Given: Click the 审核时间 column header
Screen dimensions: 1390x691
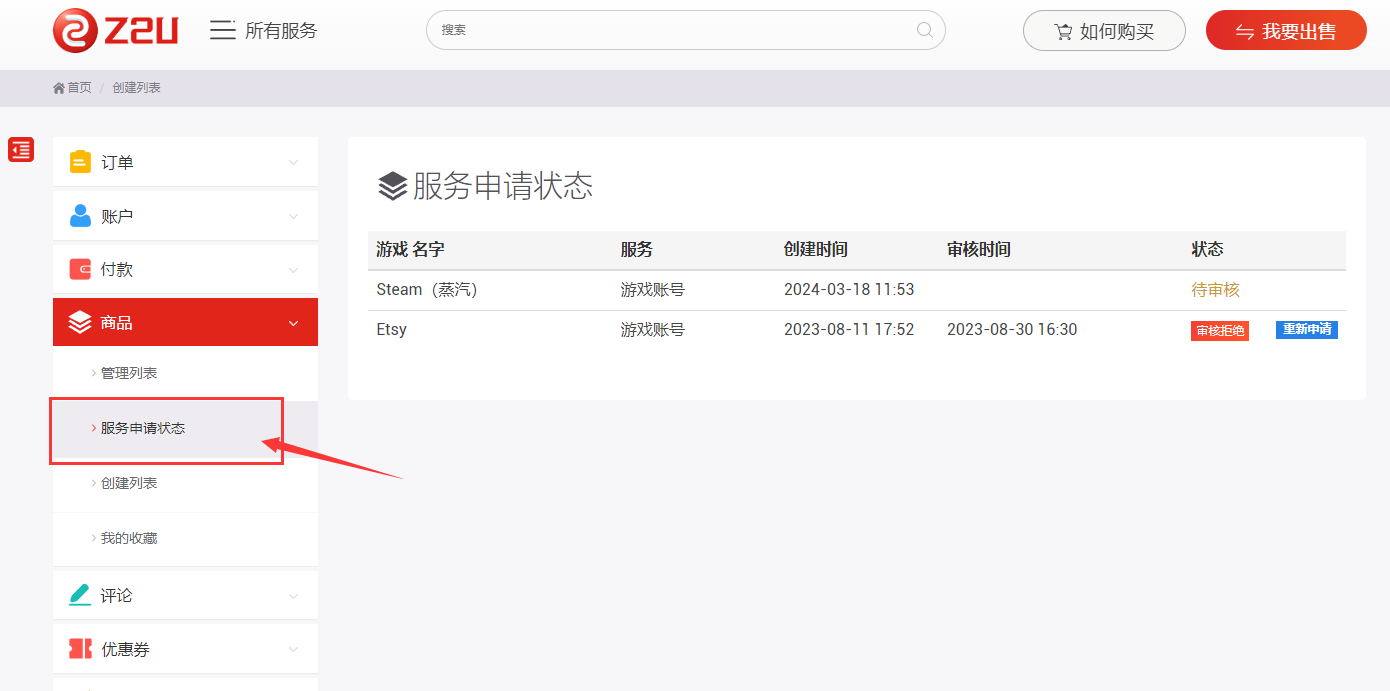Looking at the screenshot, I should (x=979, y=250).
